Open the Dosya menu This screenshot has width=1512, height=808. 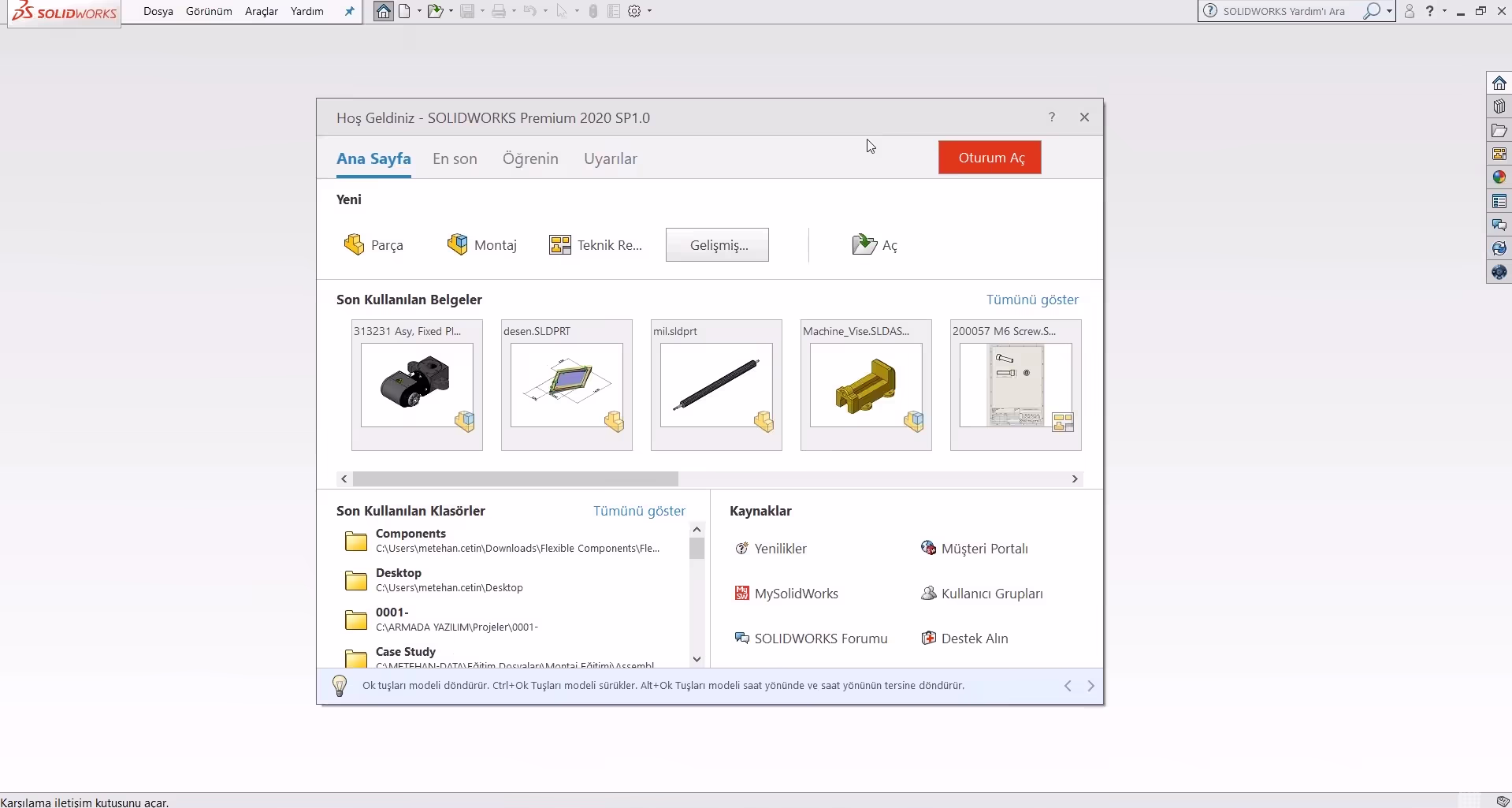(158, 11)
